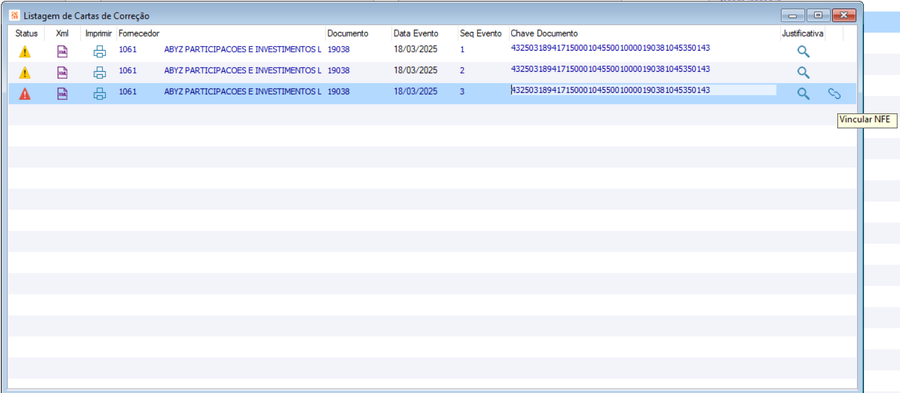Select supplier code 1061 in the Seq Evento 2 row
Viewport: 900px width, 393px height.
(x=127, y=71)
